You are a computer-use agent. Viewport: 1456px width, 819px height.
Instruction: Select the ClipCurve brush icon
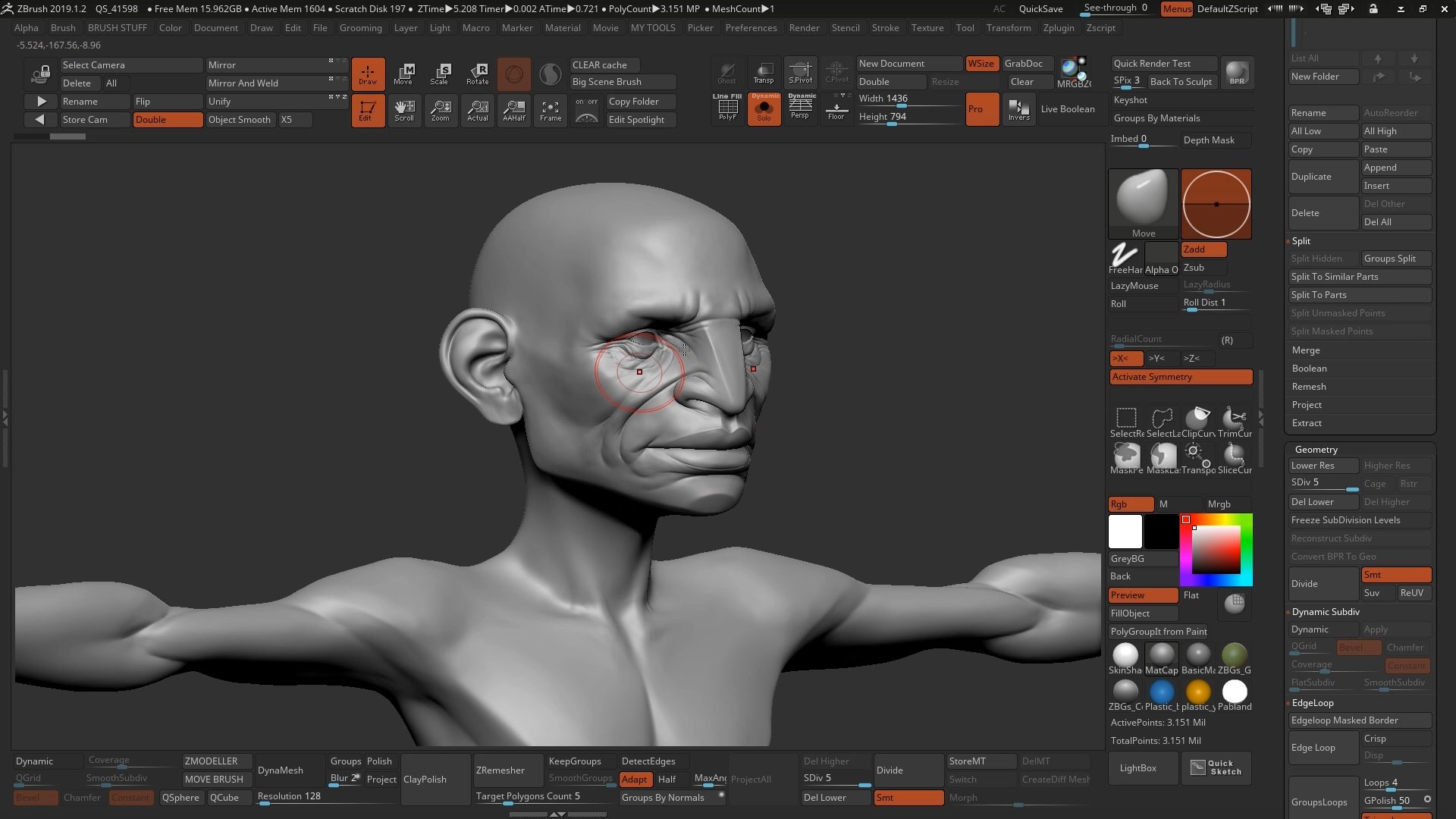point(1198,422)
